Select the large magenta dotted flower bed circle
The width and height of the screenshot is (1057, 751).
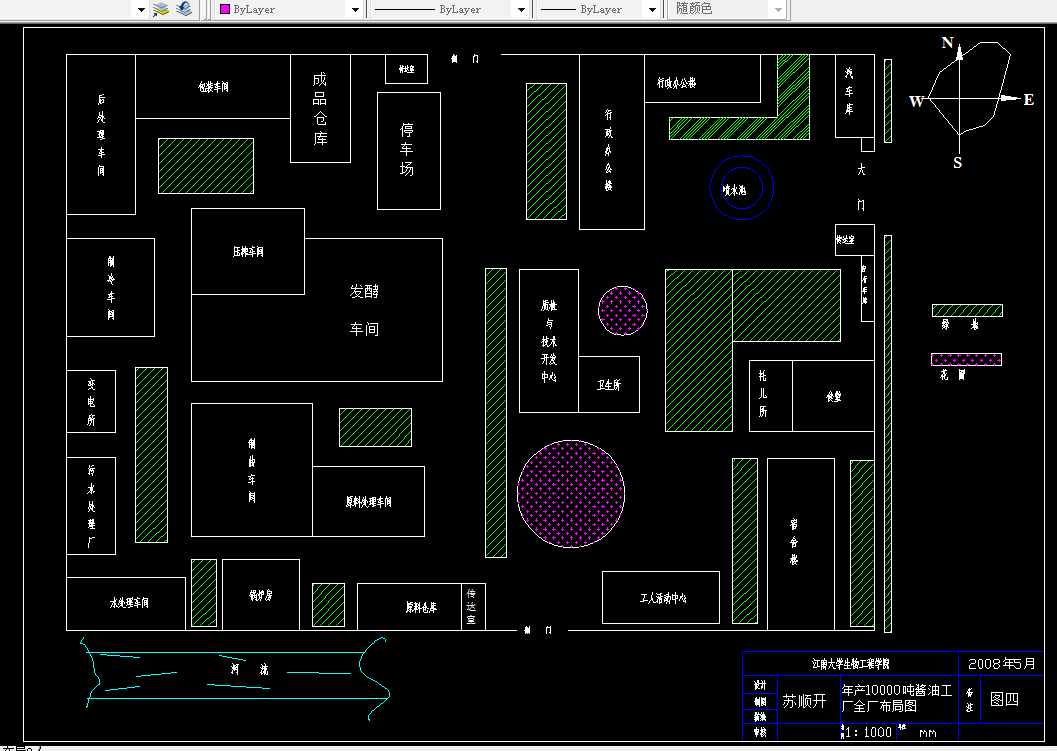[571, 493]
